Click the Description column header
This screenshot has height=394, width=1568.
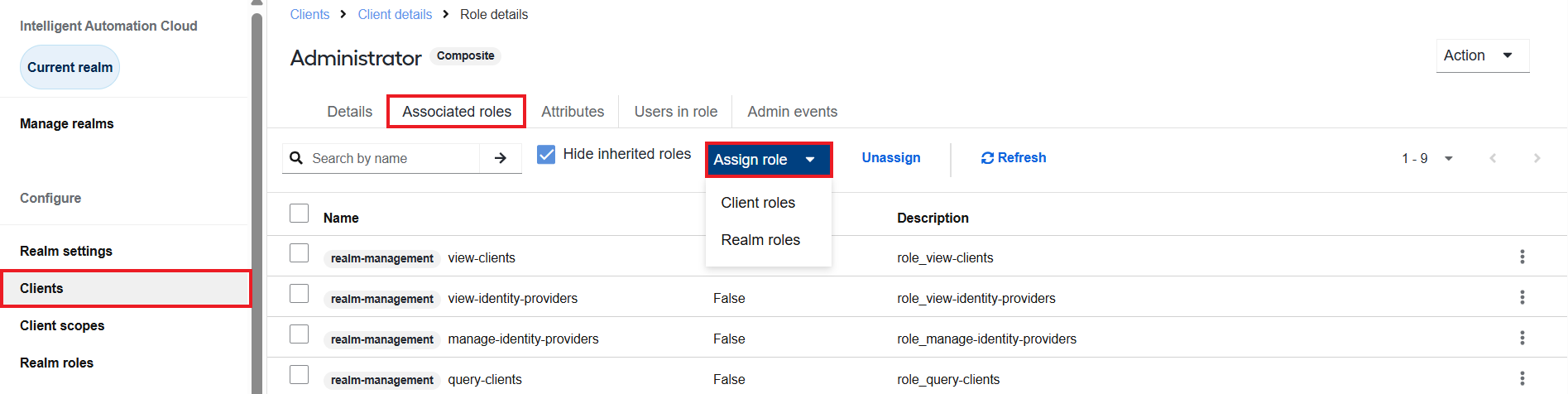click(933, 218)
